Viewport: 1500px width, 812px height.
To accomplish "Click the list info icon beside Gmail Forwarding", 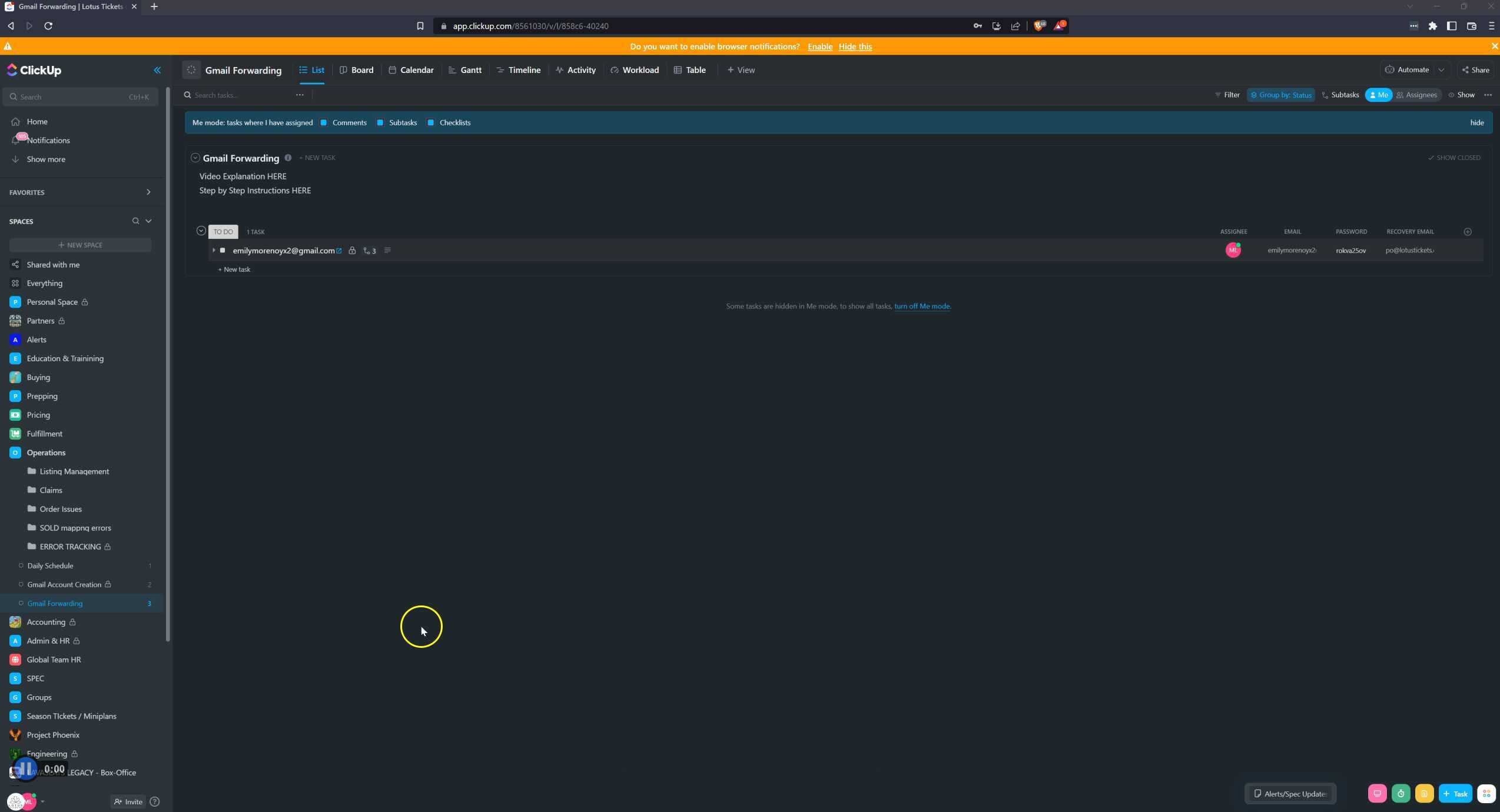I will (x=288, y=158).
